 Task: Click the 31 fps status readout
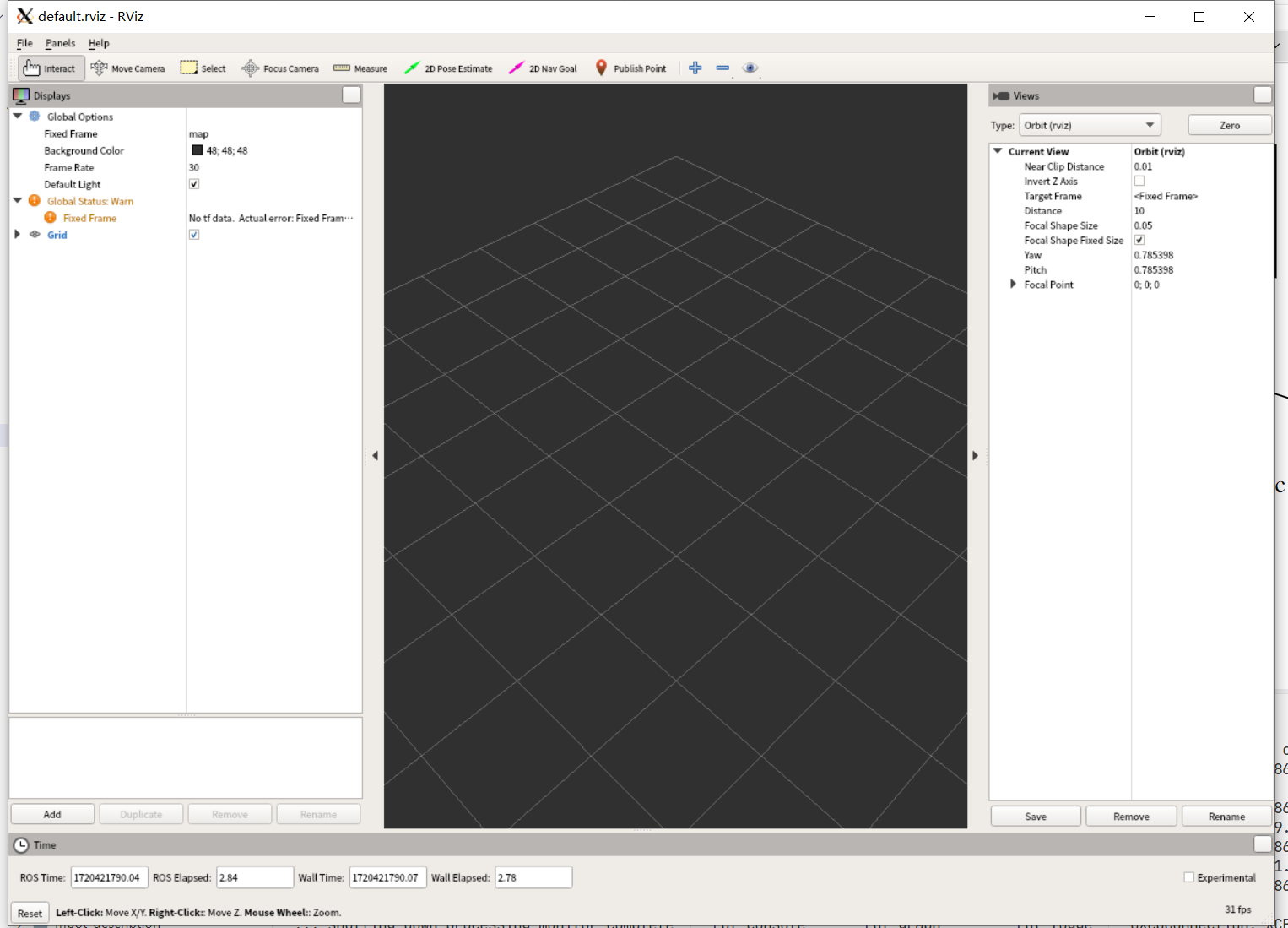tap(1238, 909)
